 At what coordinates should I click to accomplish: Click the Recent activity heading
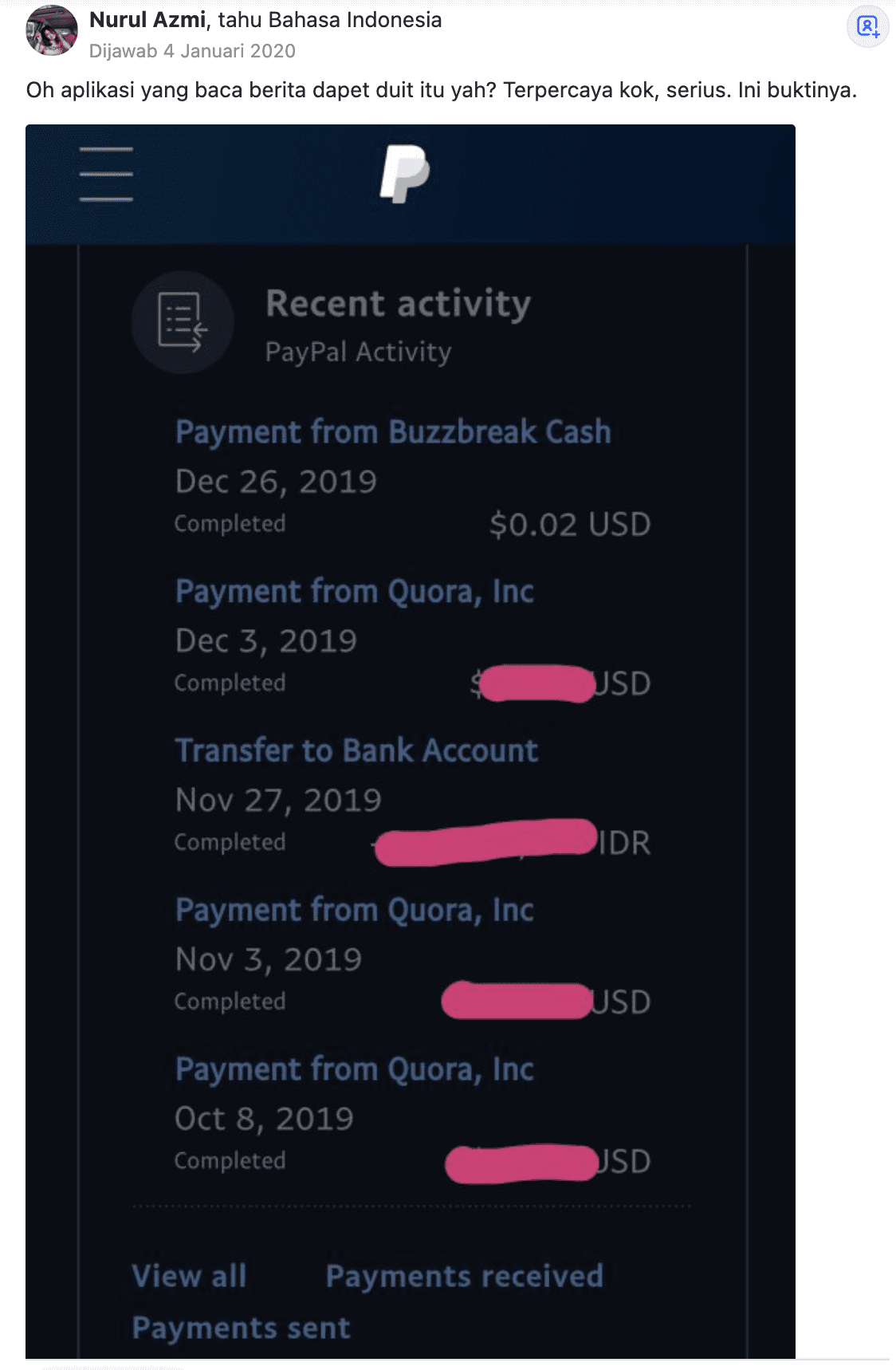click(x=398, y=304)
